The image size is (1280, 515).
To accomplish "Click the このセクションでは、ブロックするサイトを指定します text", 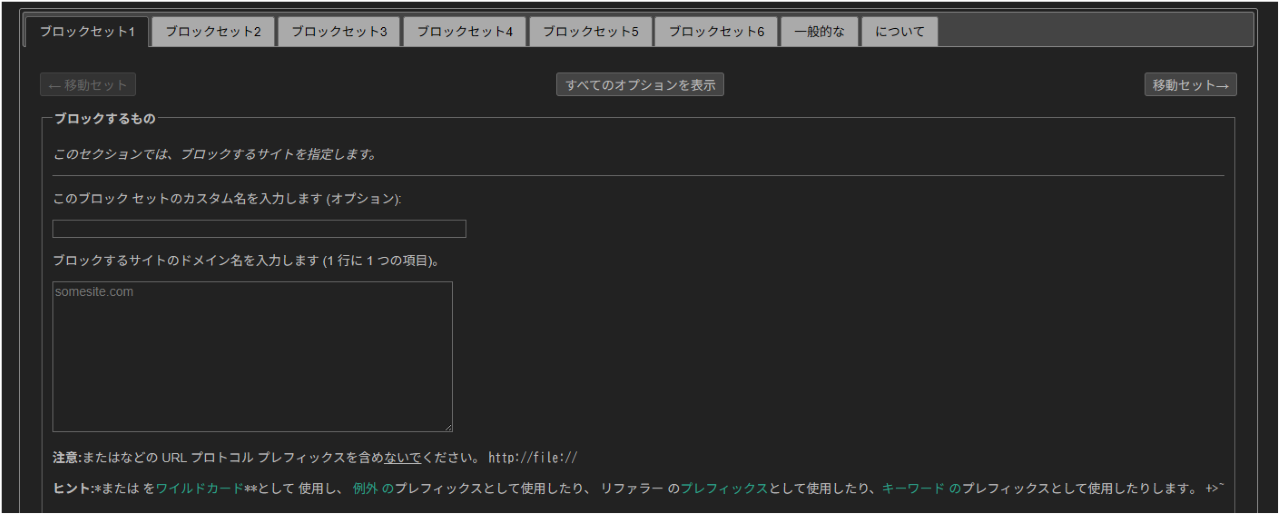I will [x=214, y=155].
